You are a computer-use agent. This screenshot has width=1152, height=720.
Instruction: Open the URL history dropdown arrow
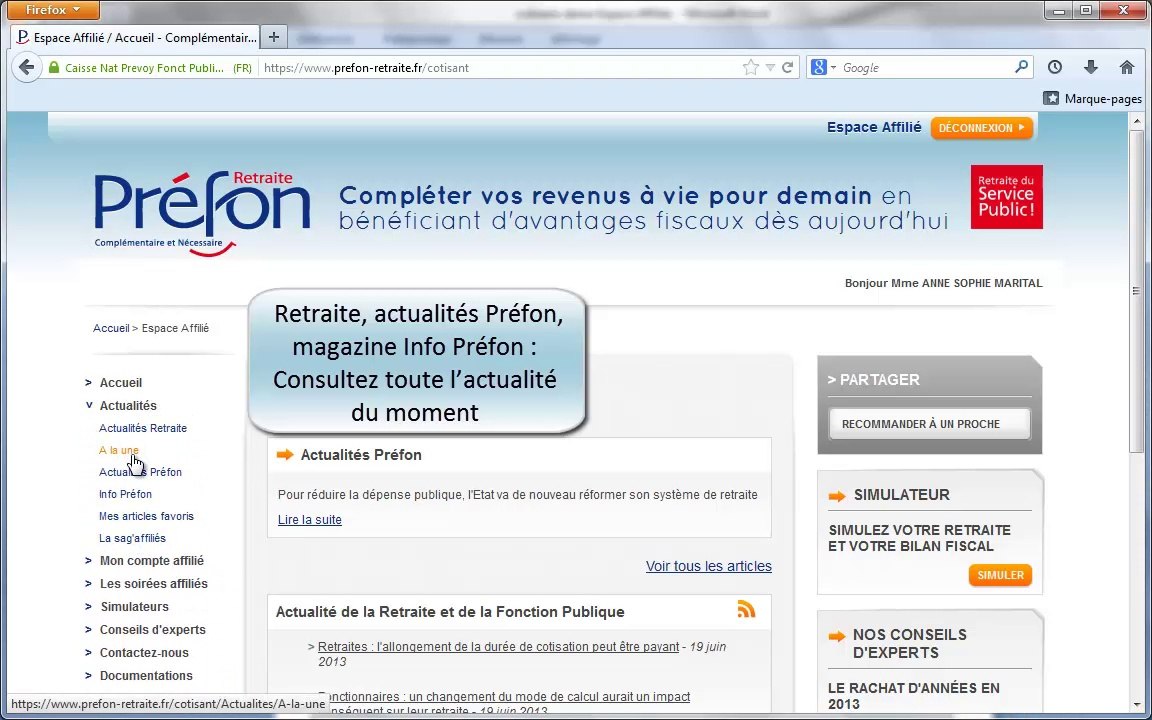(769, 68)
